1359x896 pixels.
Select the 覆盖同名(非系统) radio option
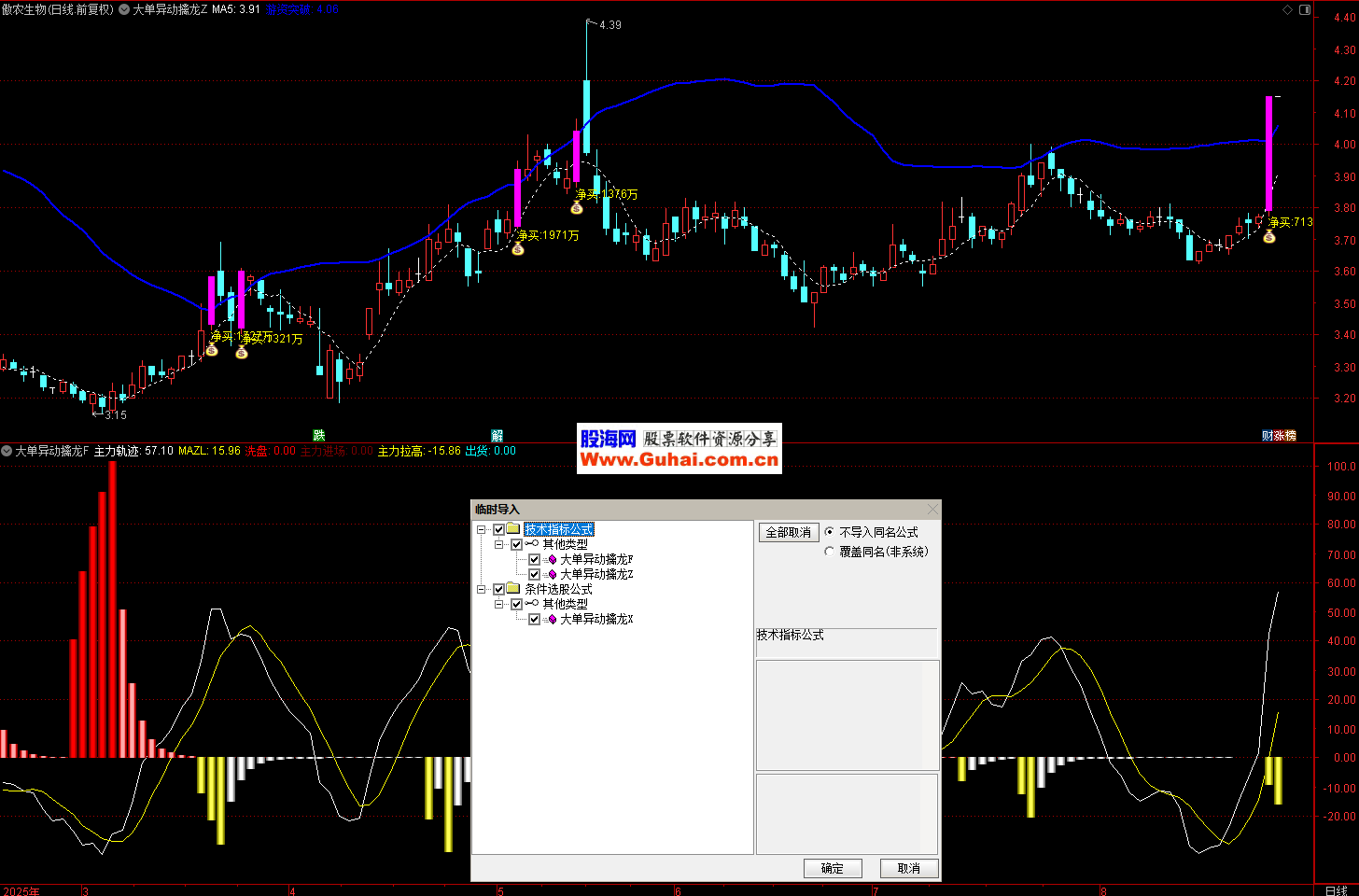(x=830, y=552)
